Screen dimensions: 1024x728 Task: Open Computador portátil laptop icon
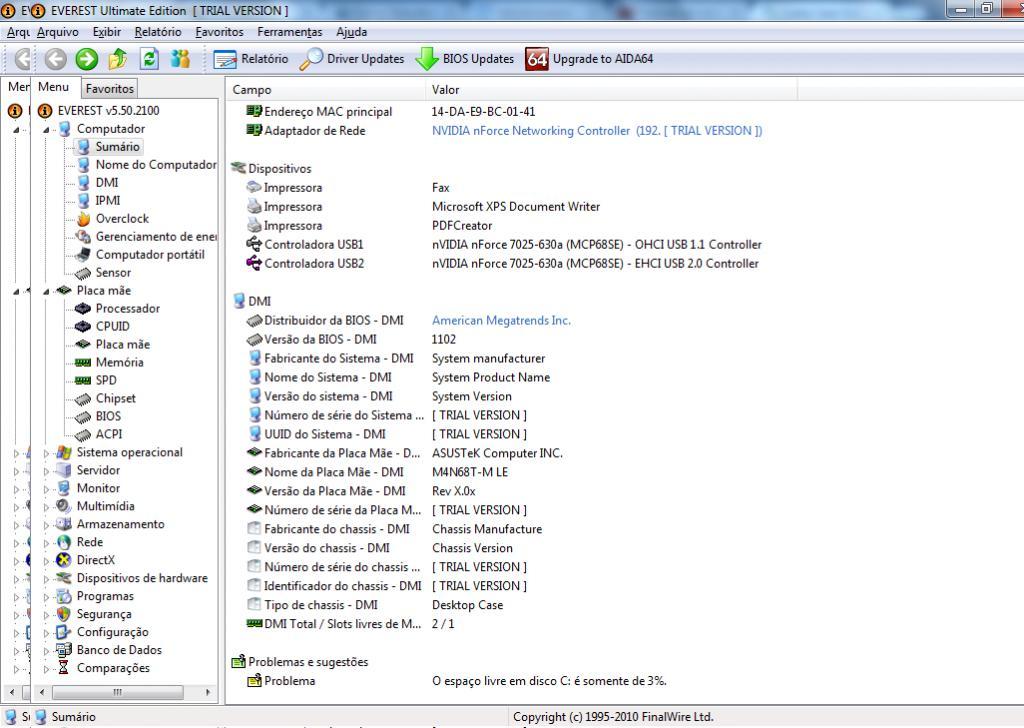click(x=83, y=255)
